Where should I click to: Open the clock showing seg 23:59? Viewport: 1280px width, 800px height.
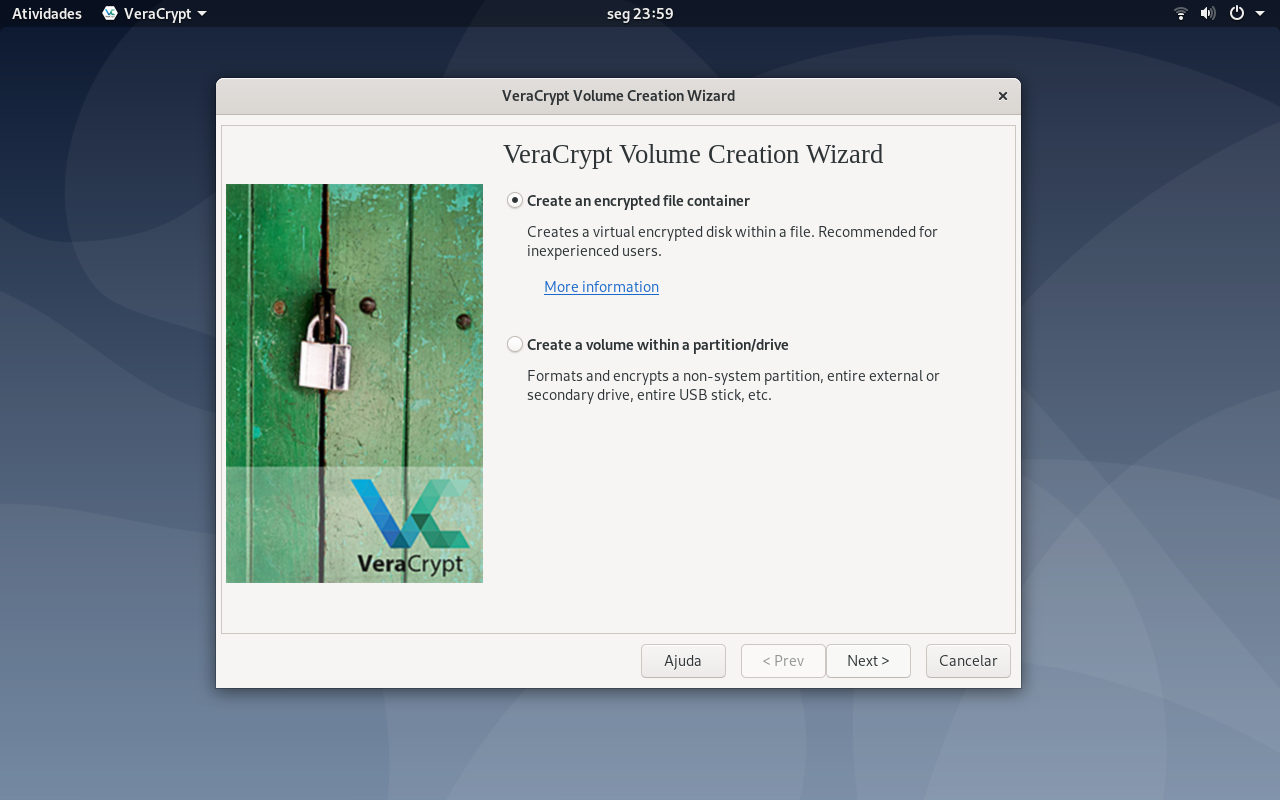tap(640, 14)
